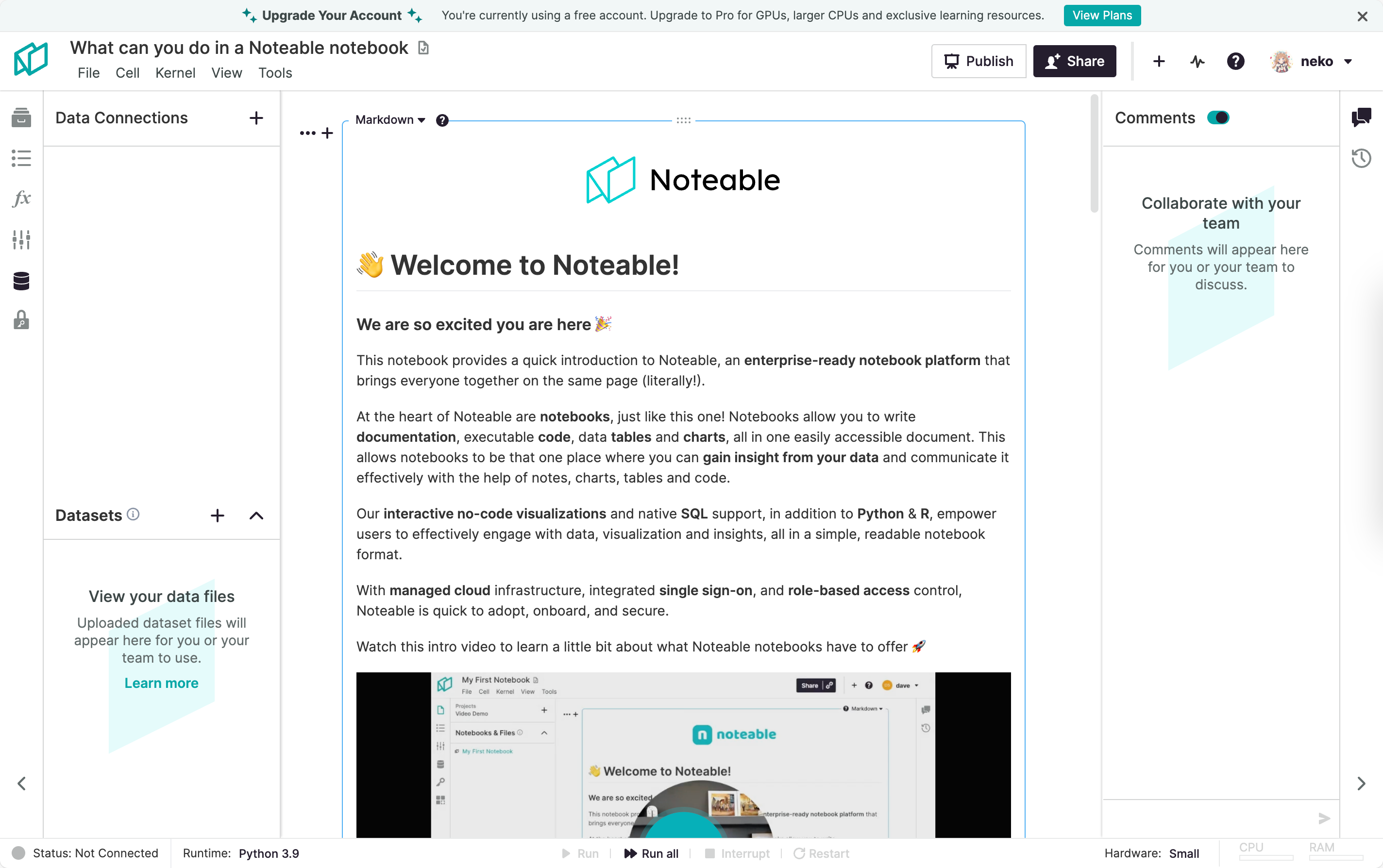
Task: Open the Markdown cell type dropdown
Action: coord(390,120)
